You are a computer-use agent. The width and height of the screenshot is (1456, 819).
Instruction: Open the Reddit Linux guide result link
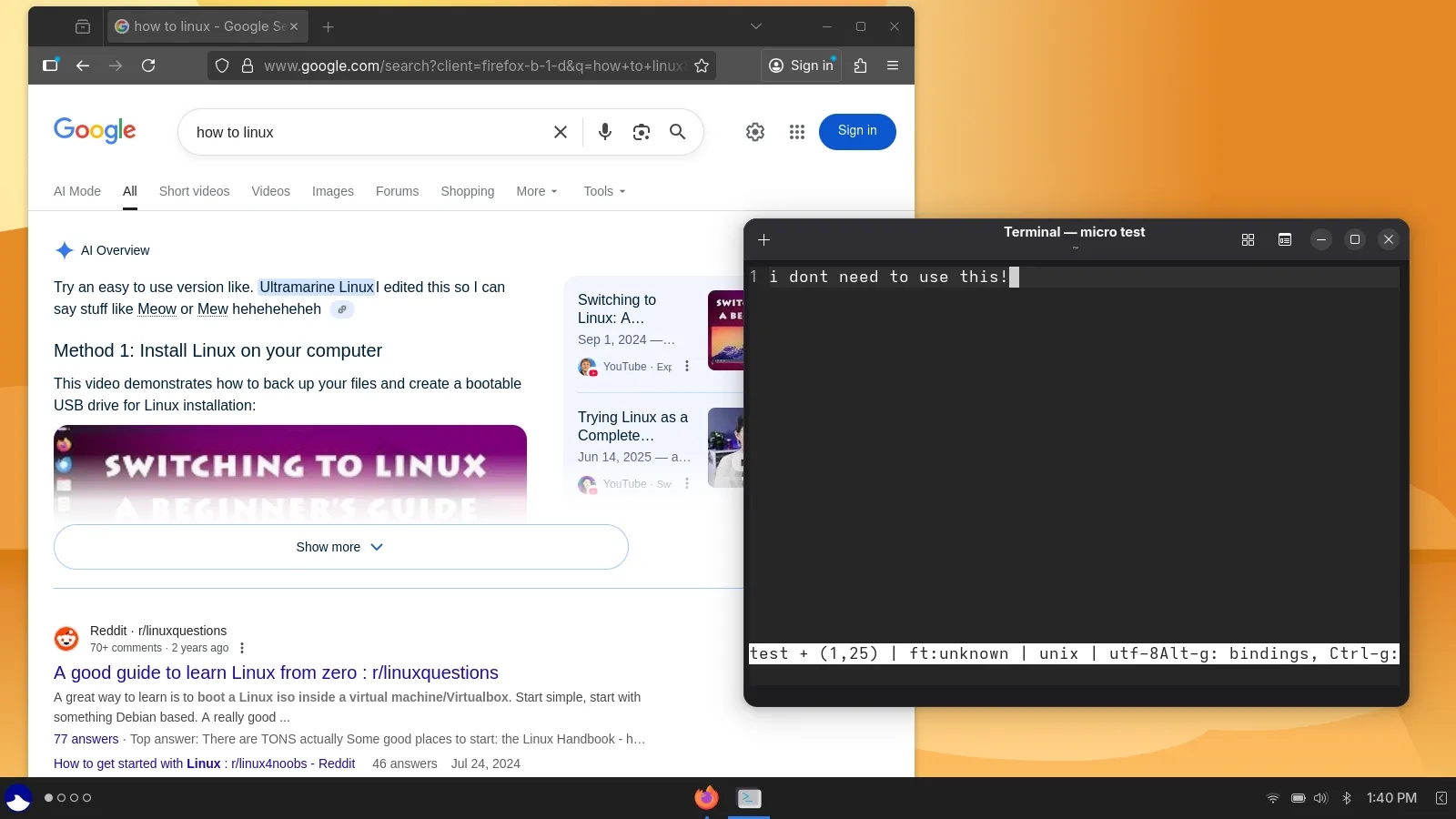point(276,672)
